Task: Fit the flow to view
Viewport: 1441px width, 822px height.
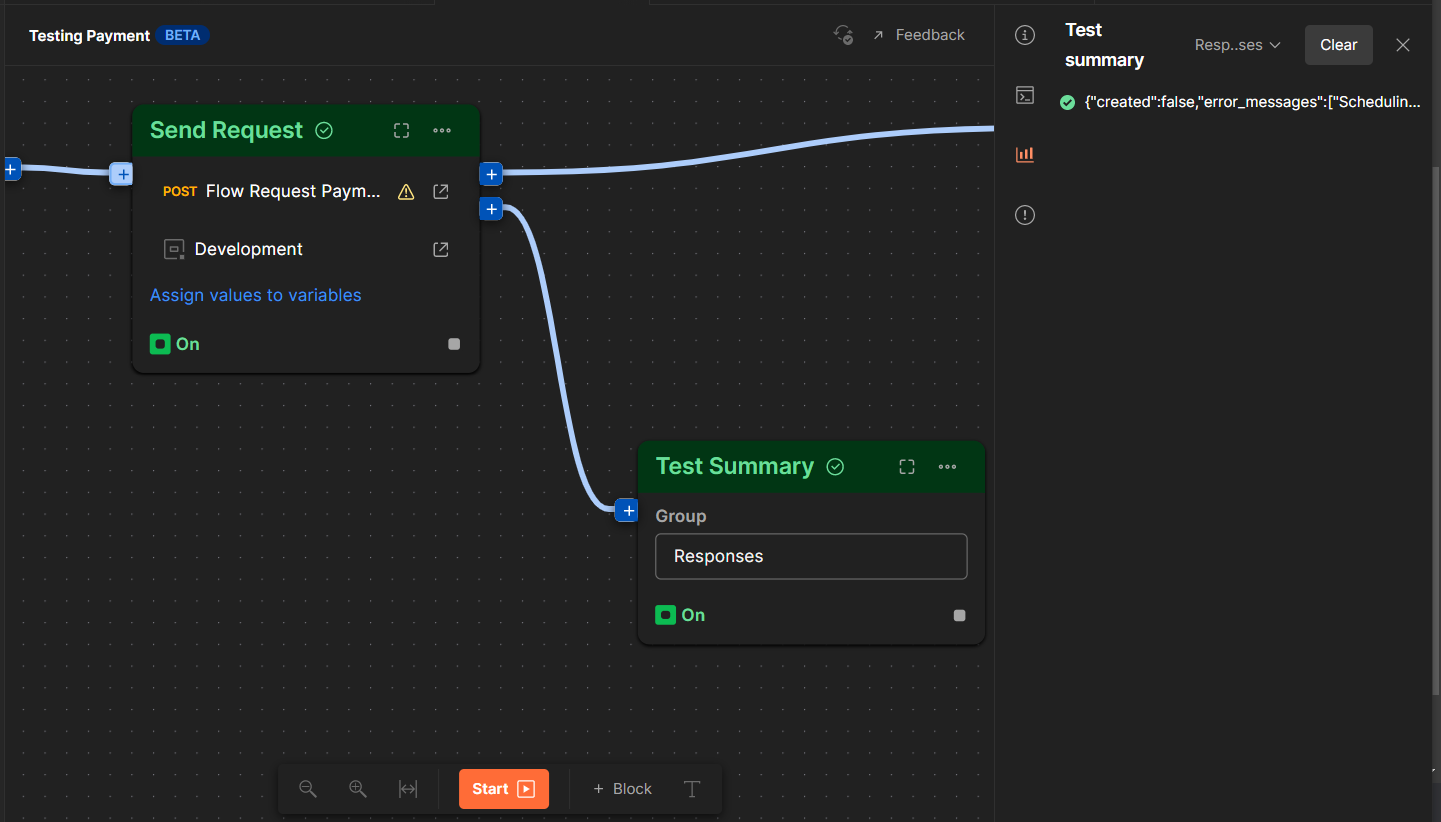Action: pos(408,789)
